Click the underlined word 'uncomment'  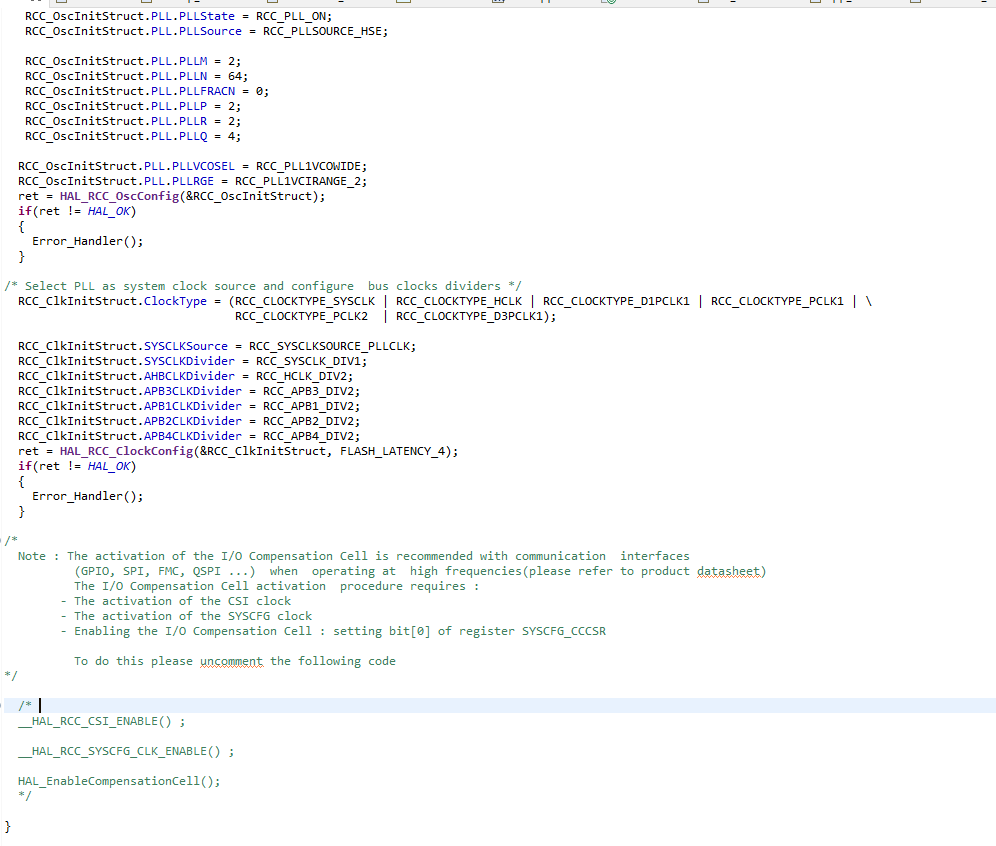point(231,661)
